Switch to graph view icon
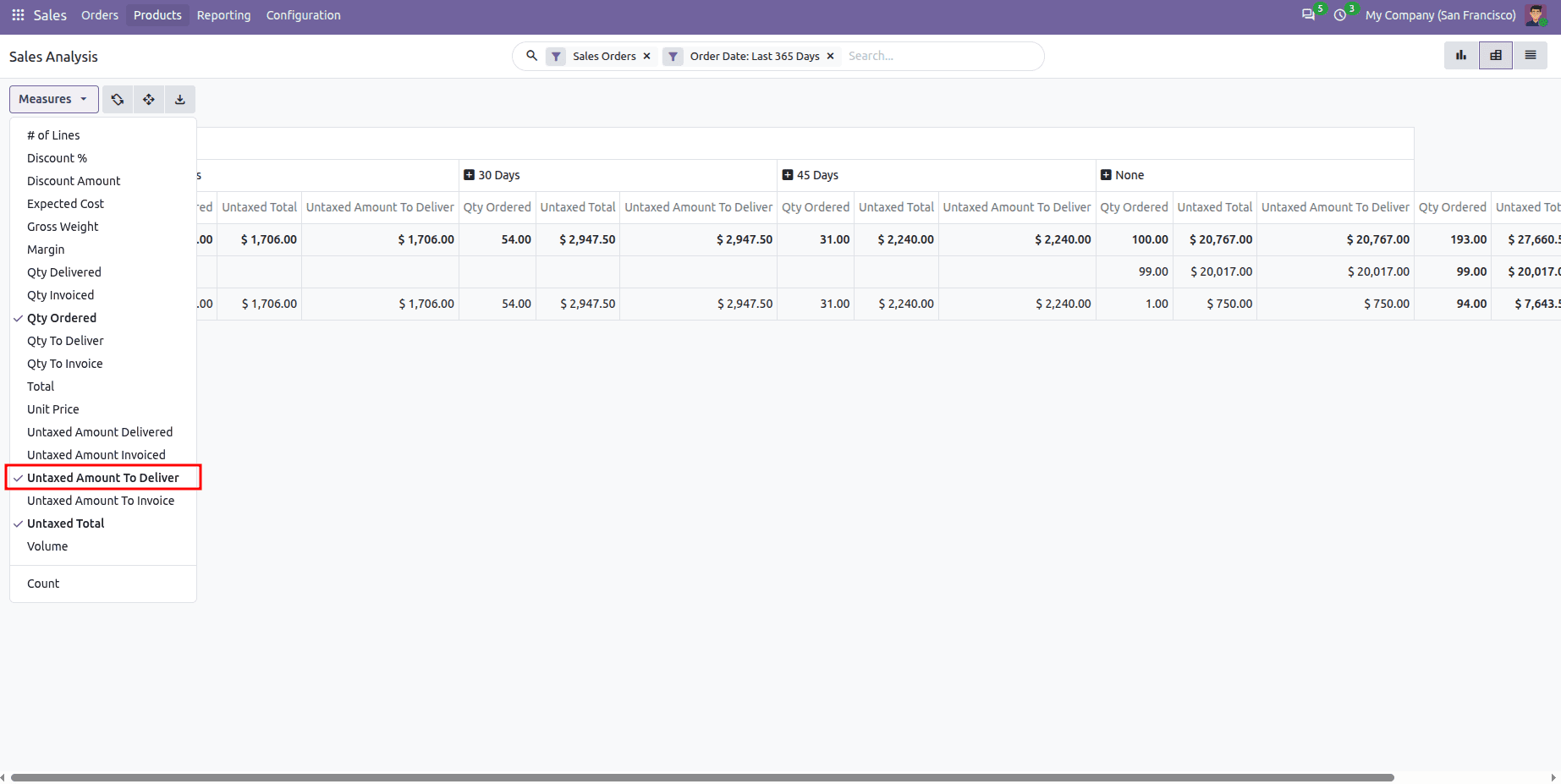Viewport: 1561px width, 784px height. point(1461,55)
